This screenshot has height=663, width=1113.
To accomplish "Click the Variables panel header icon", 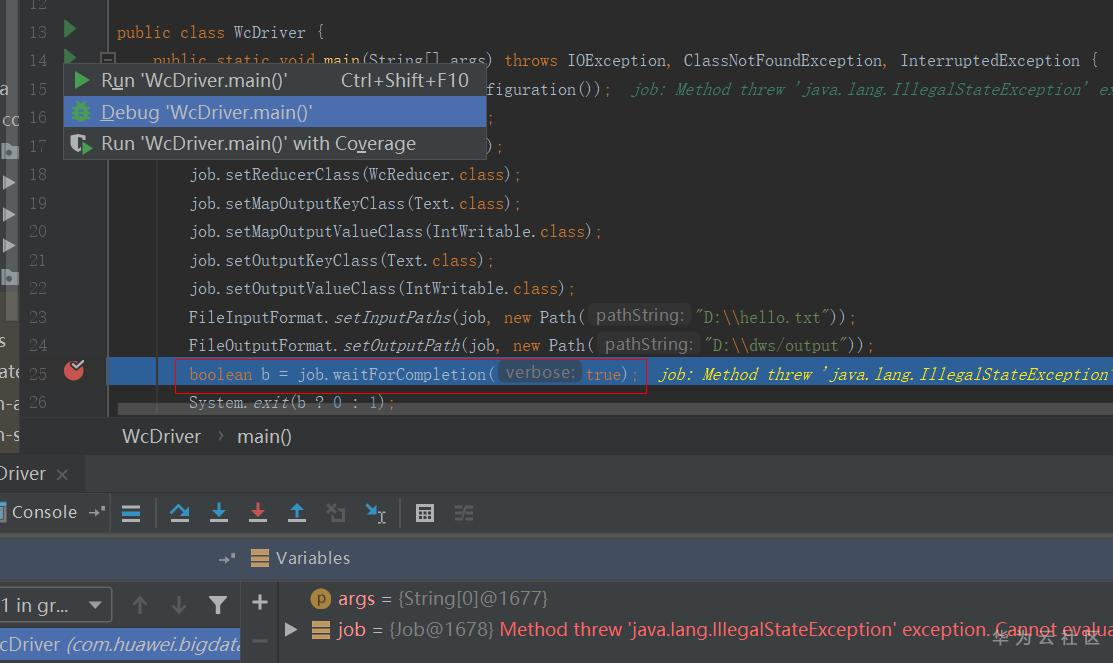I will [260, 558].
